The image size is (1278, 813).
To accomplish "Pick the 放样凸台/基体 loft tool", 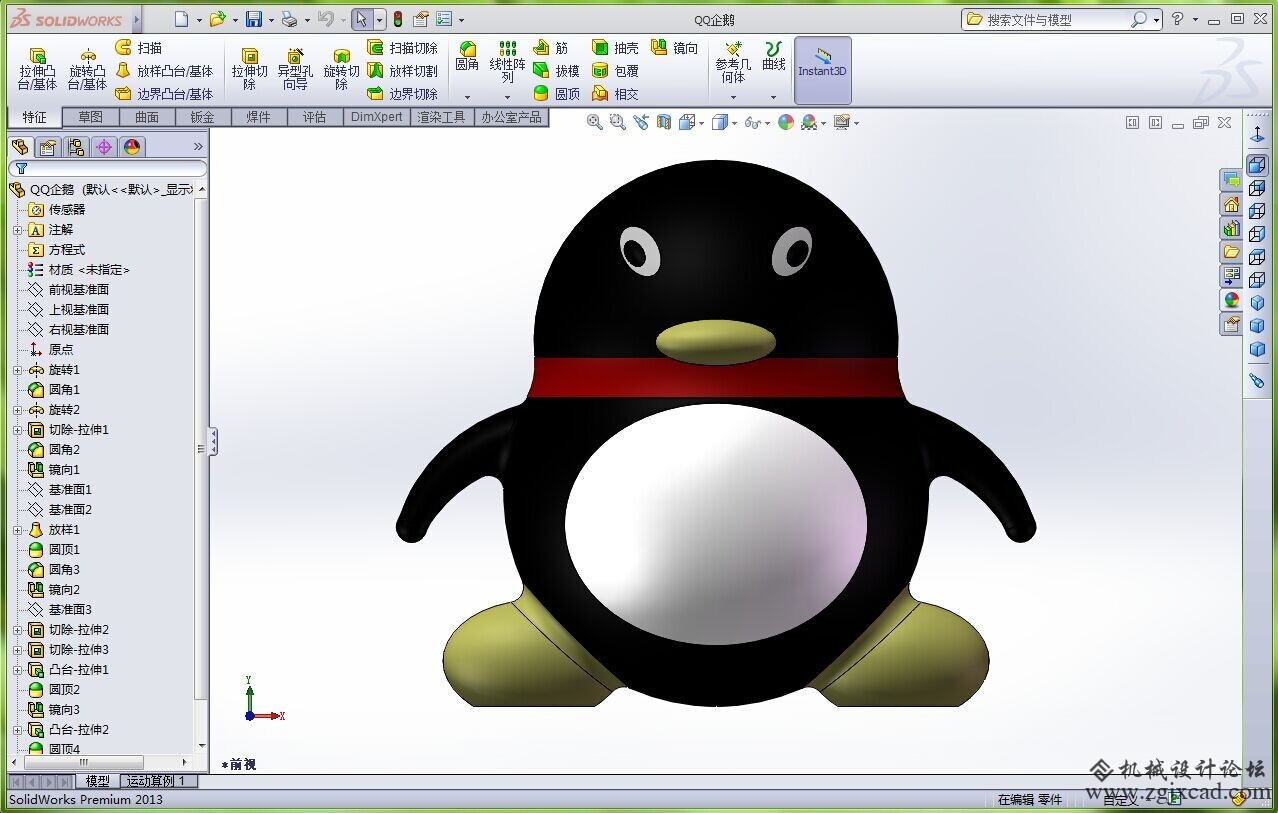I will coord(164,71).
